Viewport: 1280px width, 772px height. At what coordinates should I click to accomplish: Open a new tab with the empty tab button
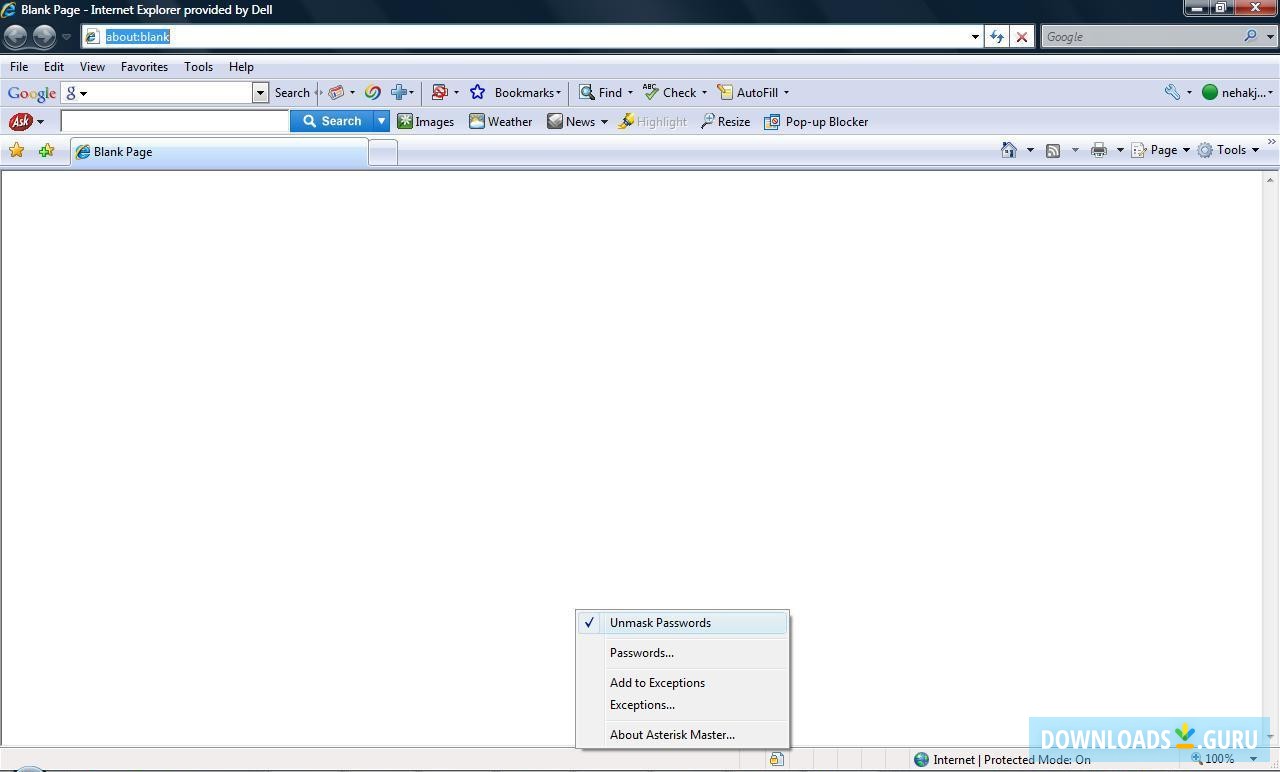(x=383, y=152)
